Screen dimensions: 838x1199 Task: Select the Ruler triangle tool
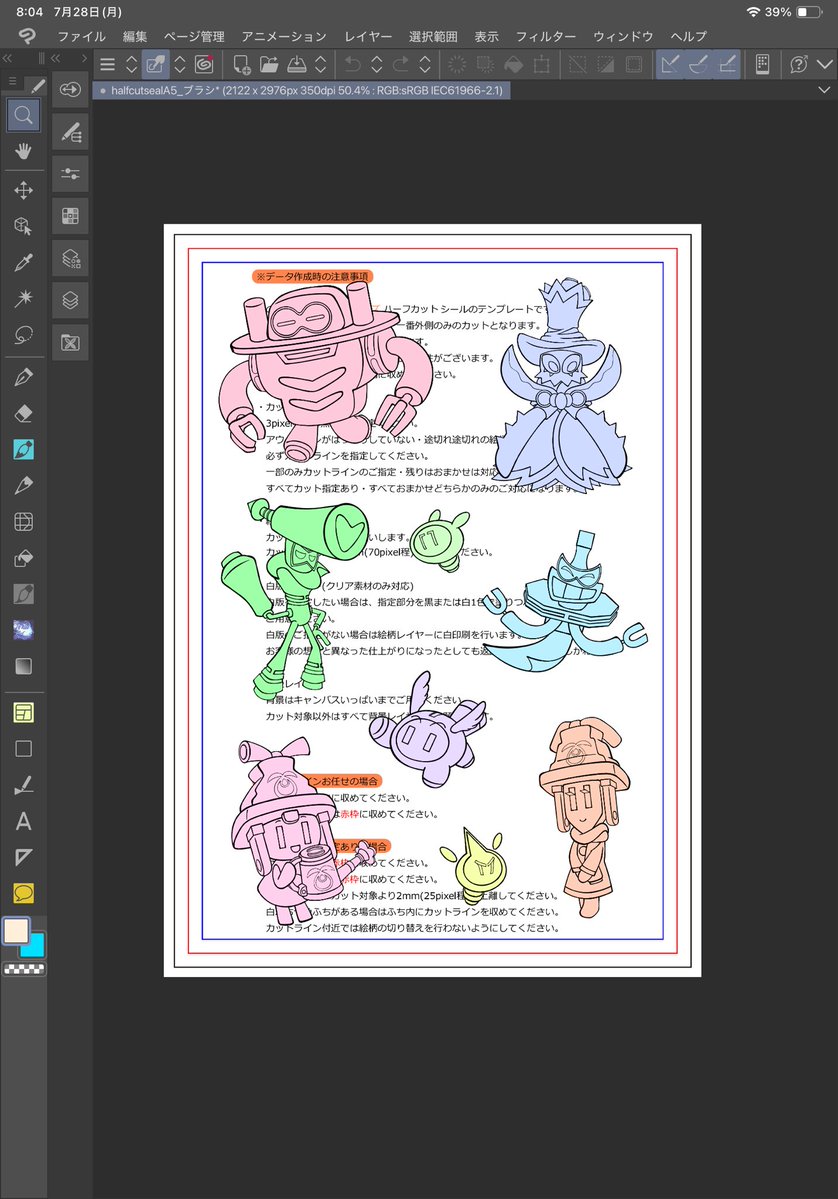(24, 857)
